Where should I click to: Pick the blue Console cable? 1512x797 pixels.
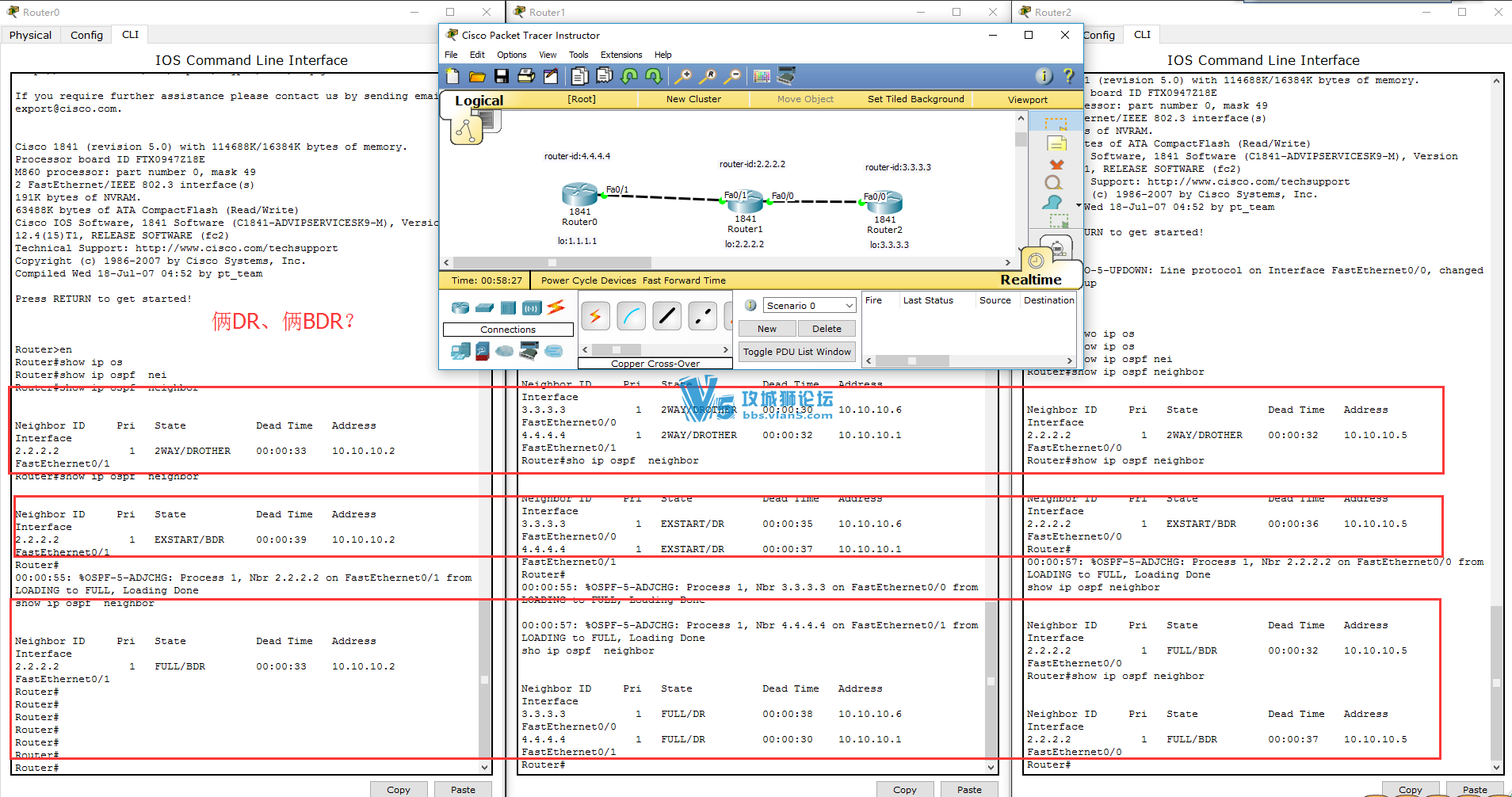(x=631, y=316)
